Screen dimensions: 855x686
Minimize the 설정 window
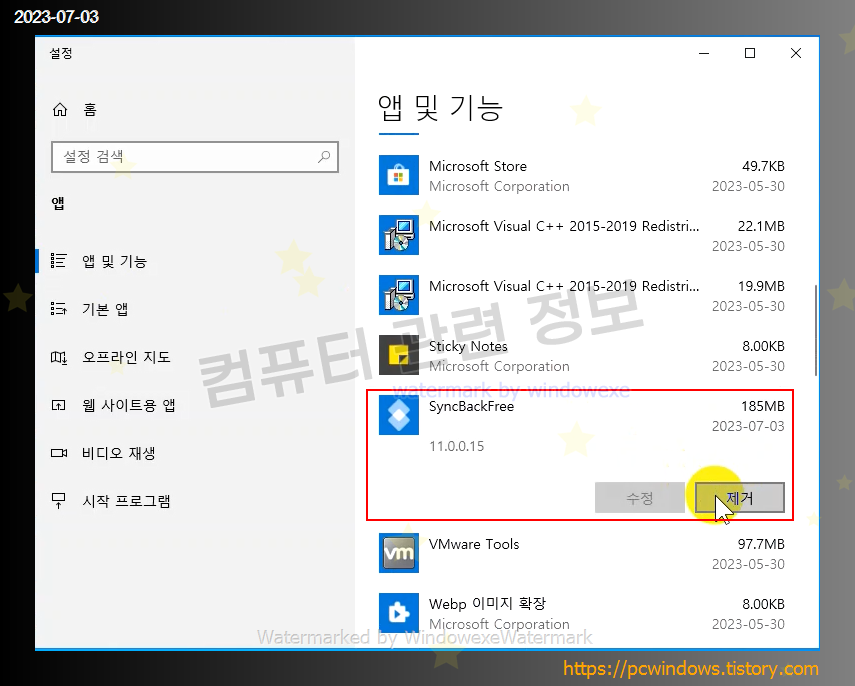coord(704,53)
